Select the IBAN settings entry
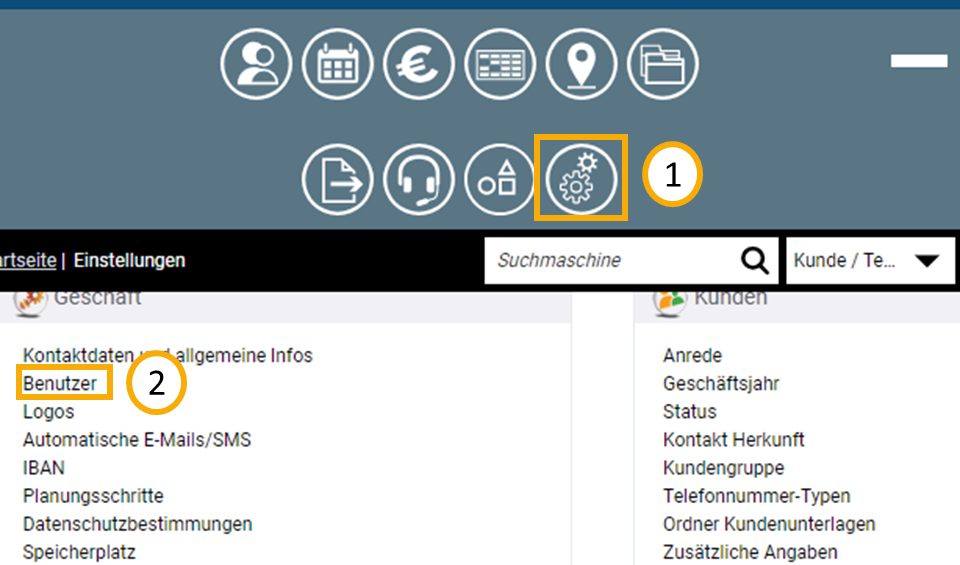 (43, 468)
